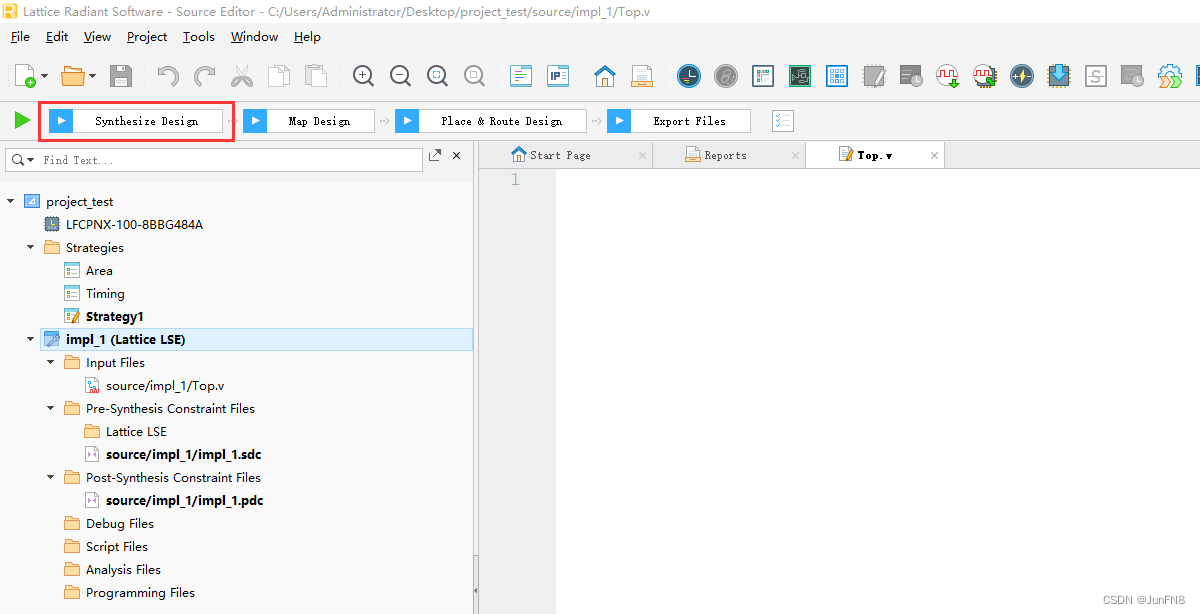Collapse the Strategies folder

31,247
